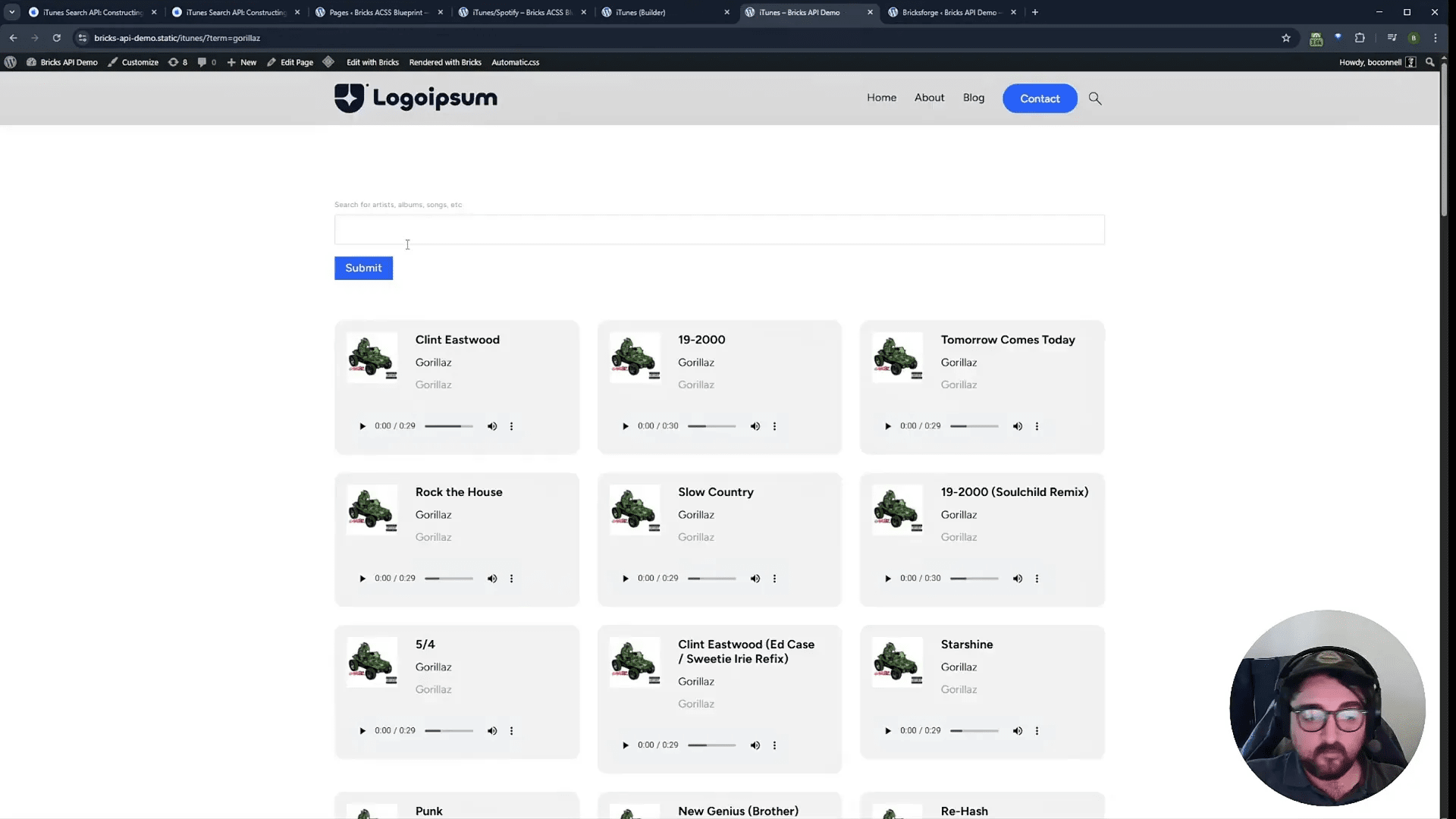The width and height of the screenshot is (1456, 819).
Task: Submit the search form
Action: (363, 268)
